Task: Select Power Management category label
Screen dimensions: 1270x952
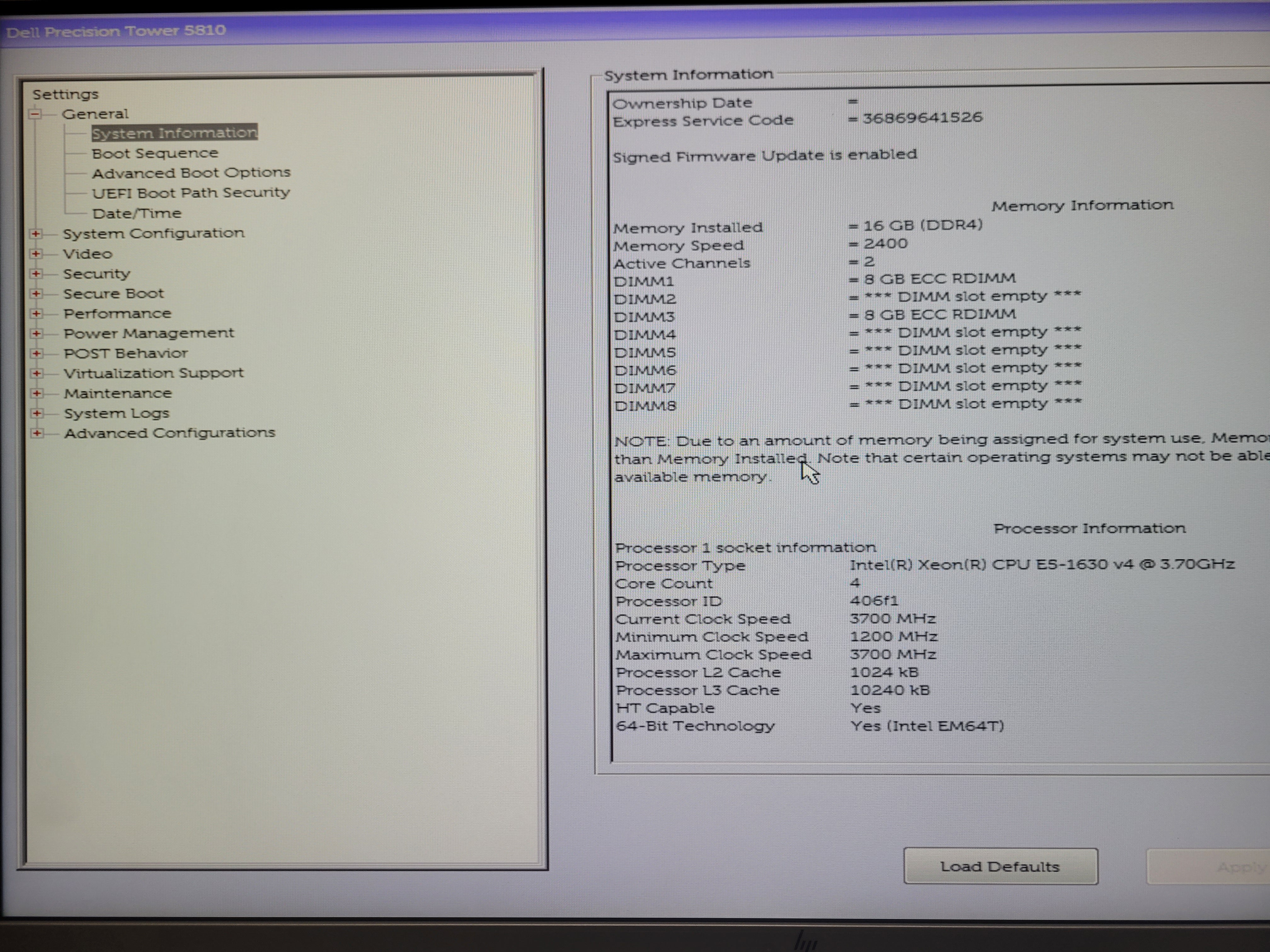Action: point(149,333)
